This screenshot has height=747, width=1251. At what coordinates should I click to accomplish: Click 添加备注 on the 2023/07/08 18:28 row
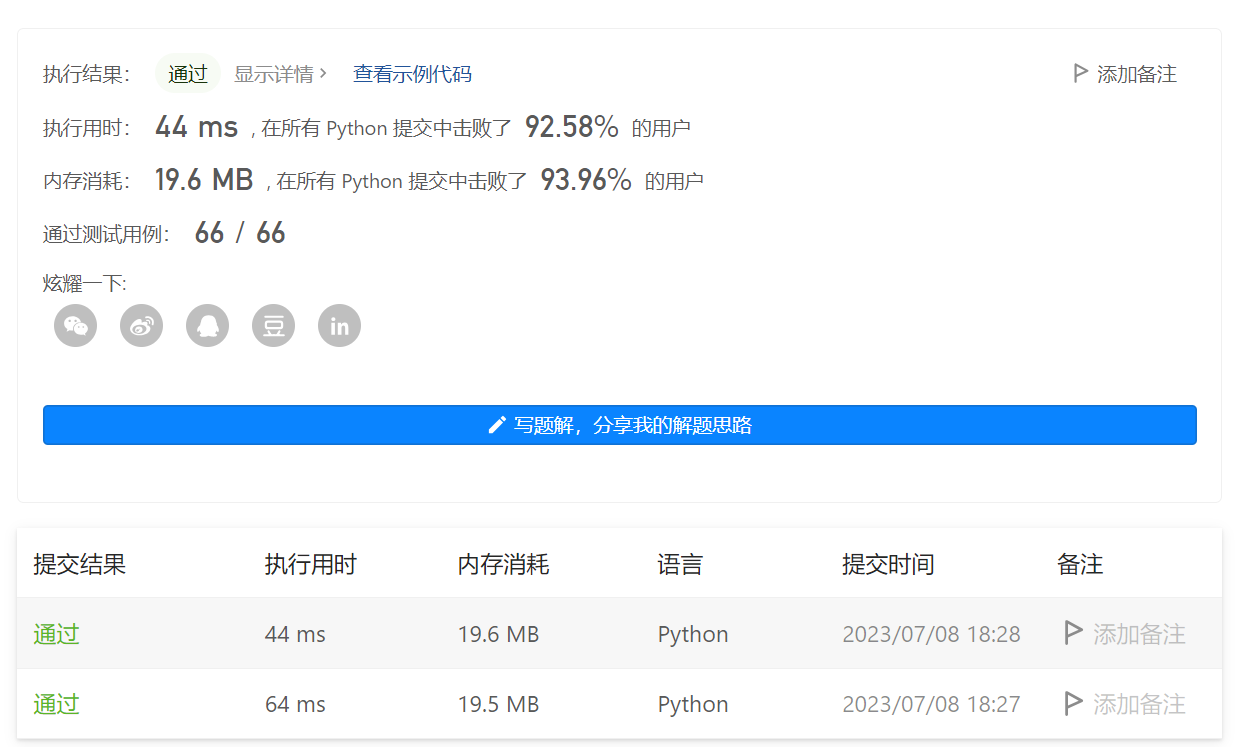point(1138,633)
